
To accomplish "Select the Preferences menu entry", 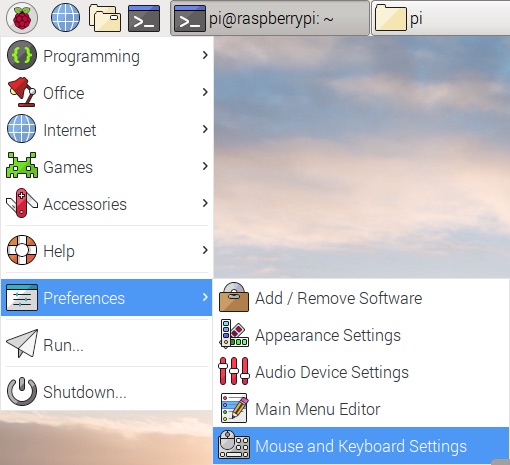I will (107, 297).
